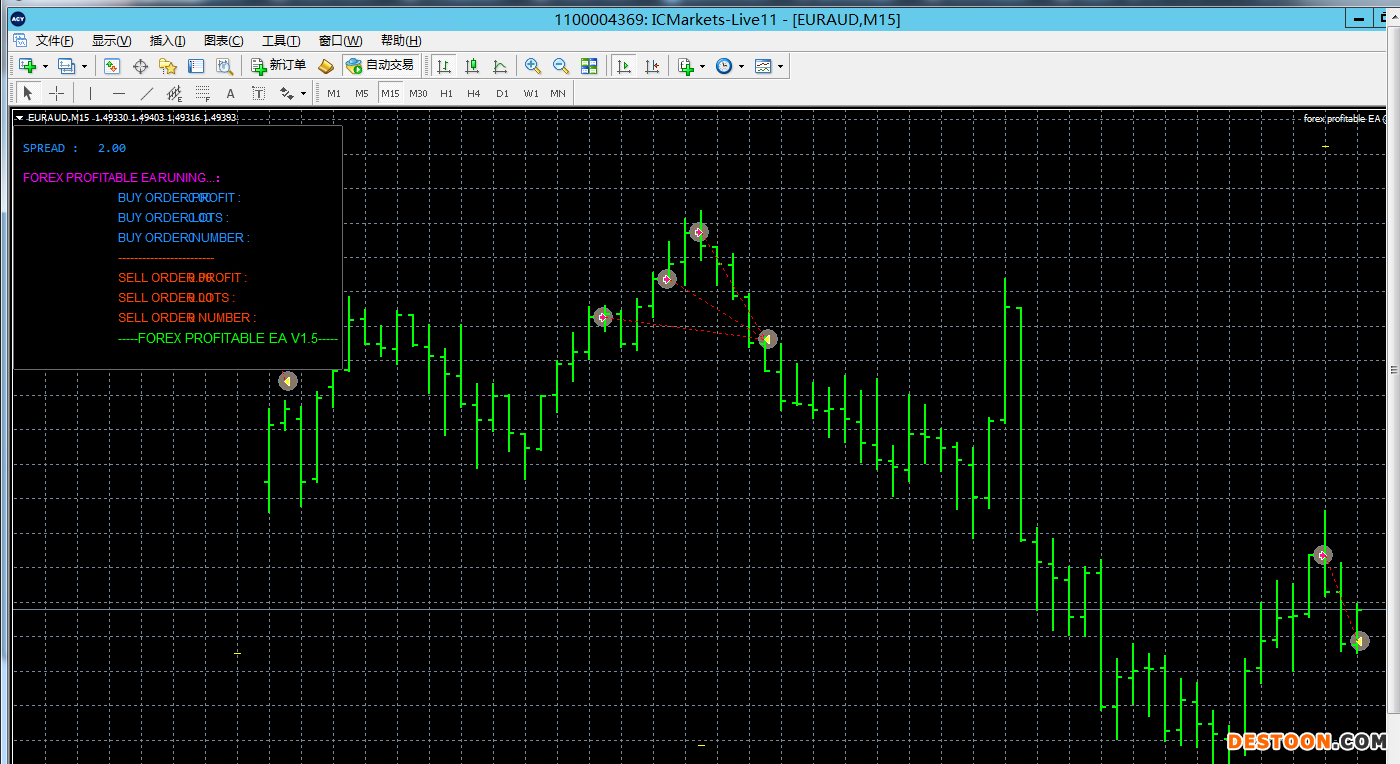Screen dimensions: 1400x764
Task: Click the chart icon left of 文件 menu
Action: (x=21, y=40)
